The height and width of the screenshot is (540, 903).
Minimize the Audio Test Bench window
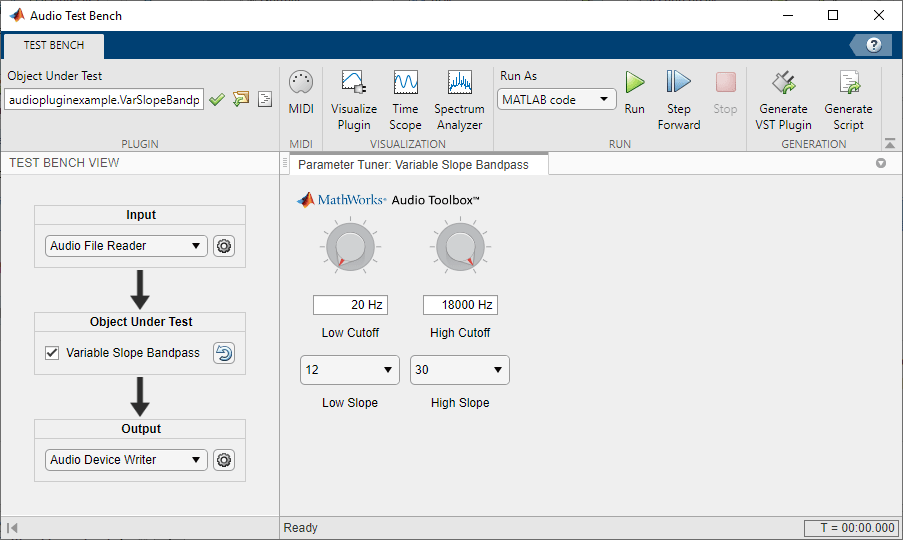coord(788,16)
